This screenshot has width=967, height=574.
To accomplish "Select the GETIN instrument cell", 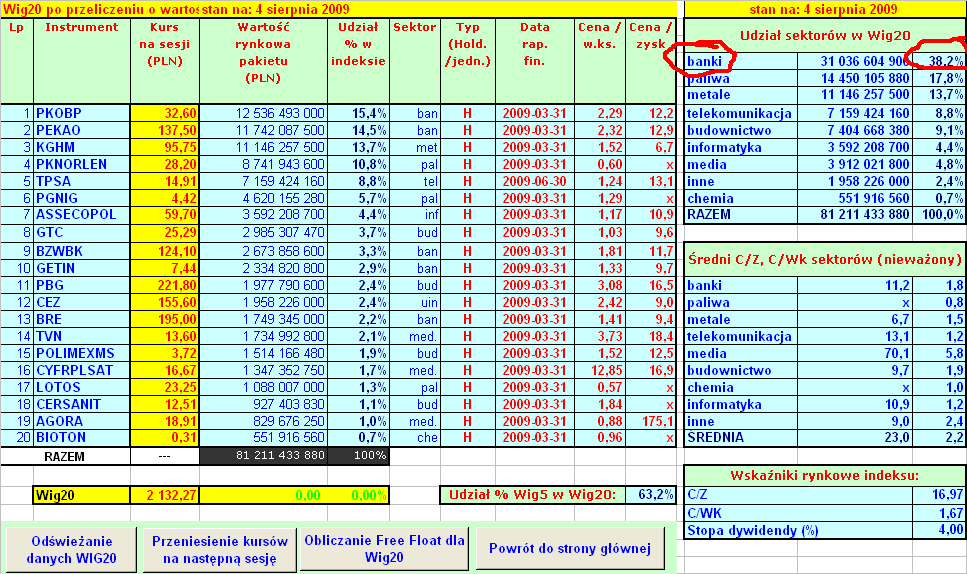I will pyautogui.click(x=81, y=268).
